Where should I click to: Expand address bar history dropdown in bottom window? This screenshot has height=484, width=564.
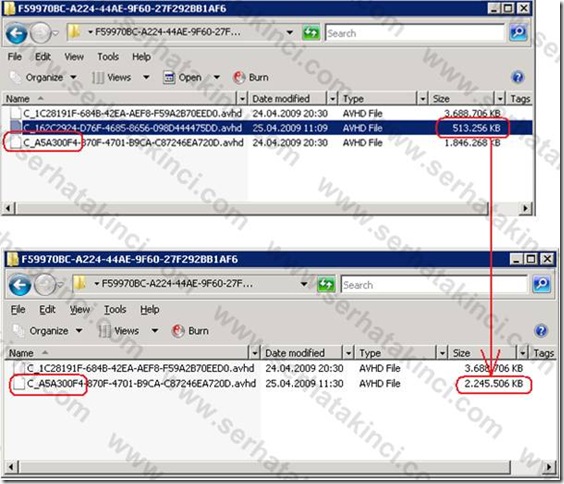click(x=304, y=284)
